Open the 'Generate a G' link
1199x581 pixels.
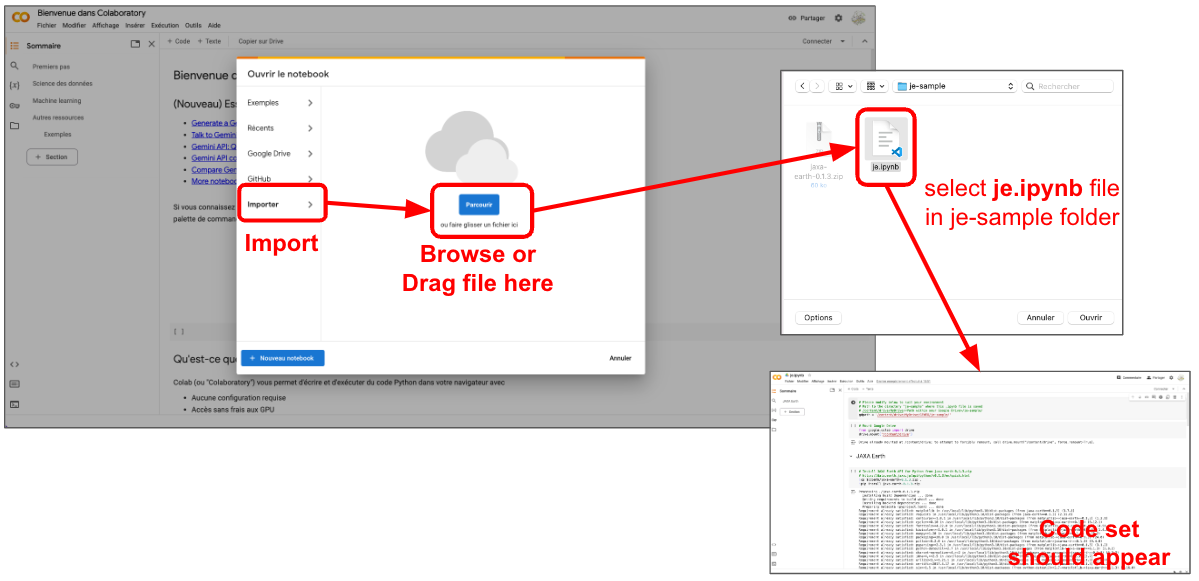[214, 122]
